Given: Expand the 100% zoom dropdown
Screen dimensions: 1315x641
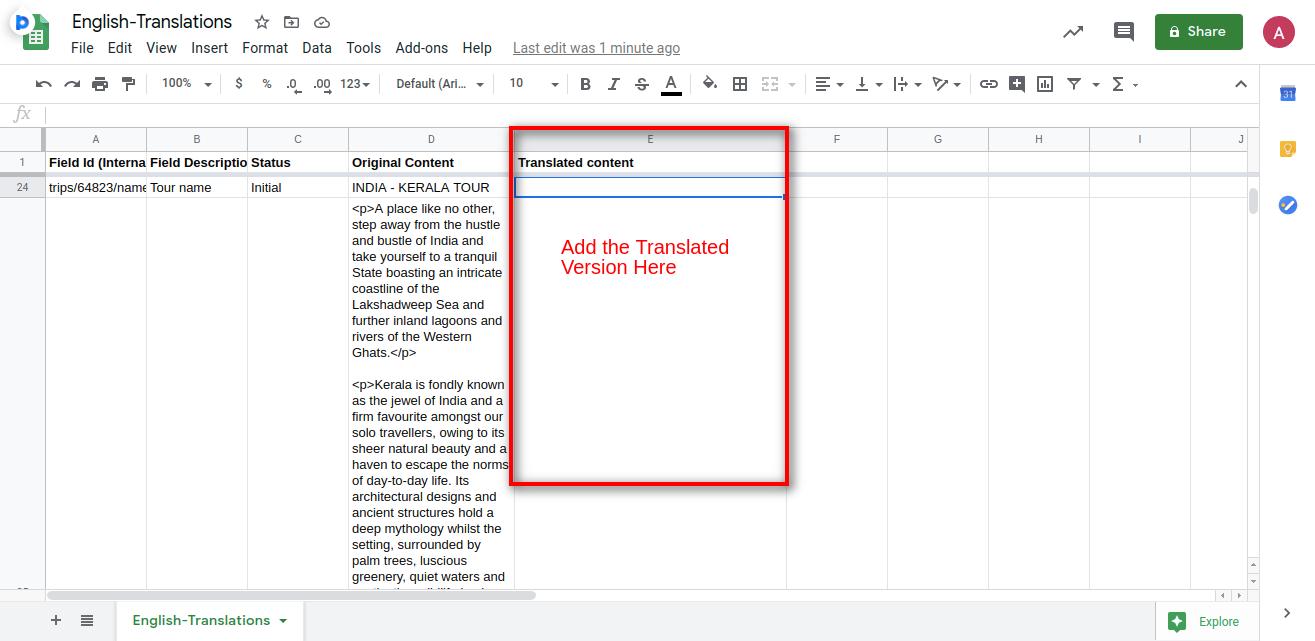Looking at the screenshot, I should pyautogui.click(x=186, y=84).
